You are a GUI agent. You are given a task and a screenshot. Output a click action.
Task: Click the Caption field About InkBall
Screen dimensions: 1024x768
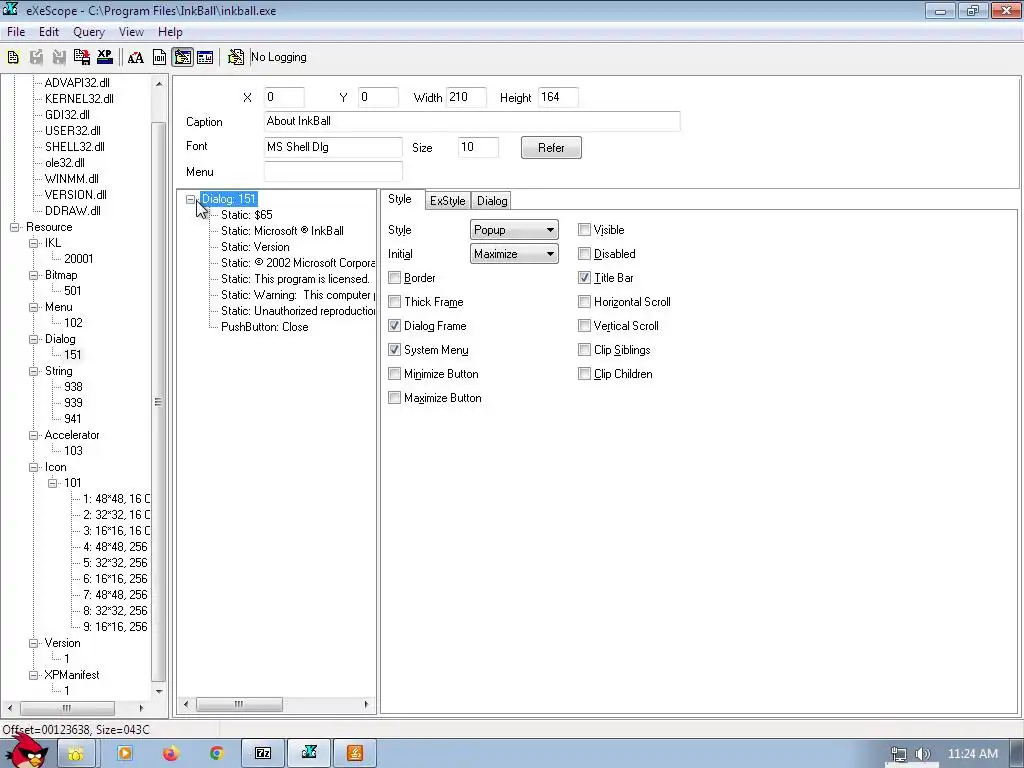tap(472, 121)
